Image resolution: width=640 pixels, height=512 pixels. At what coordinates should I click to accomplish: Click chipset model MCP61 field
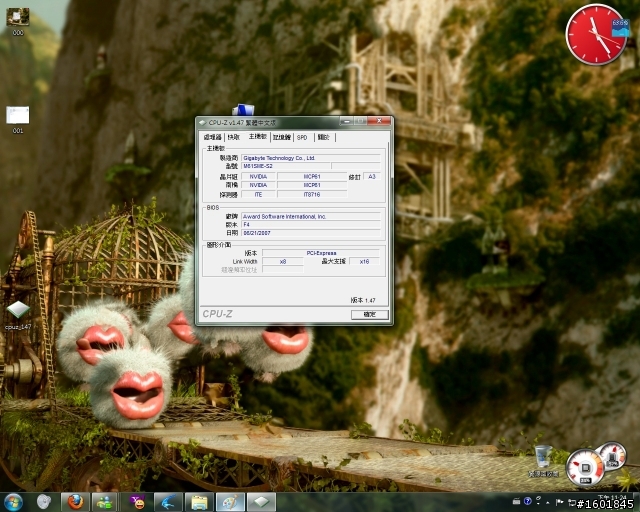click(312, 176)
